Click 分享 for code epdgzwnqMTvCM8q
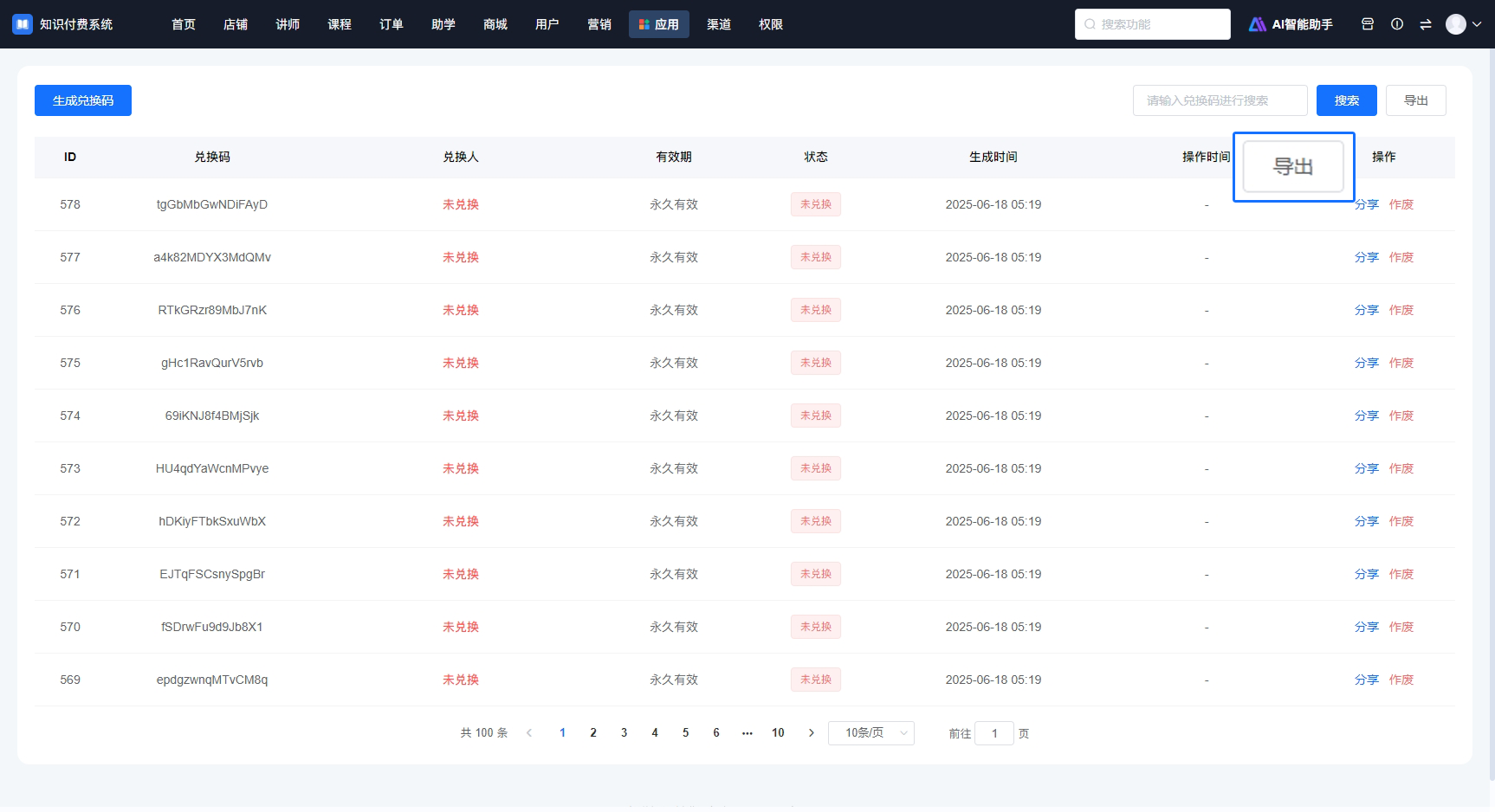The image size is (1495, 812). (x=1367, y=680)
